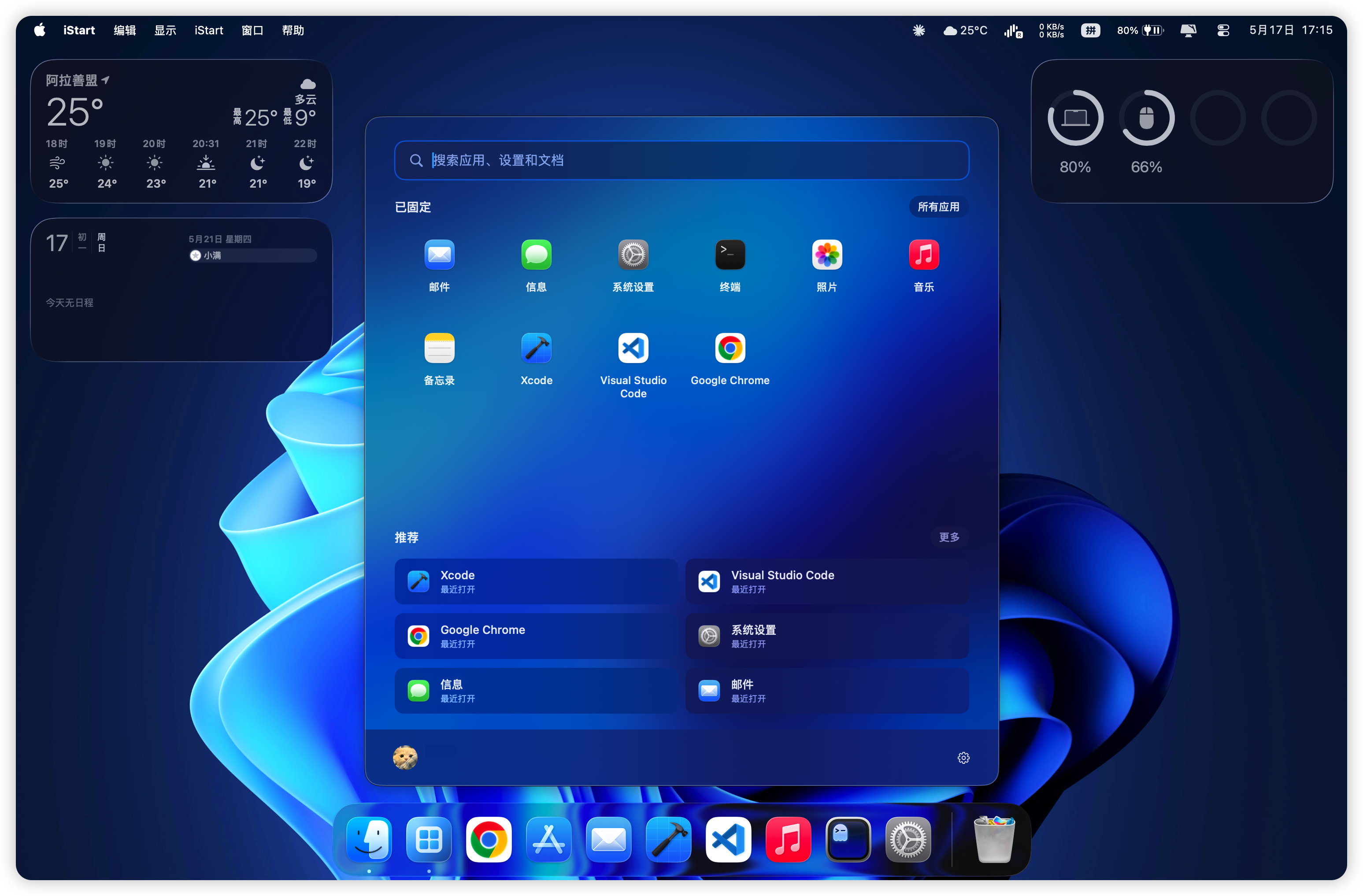Open recommended Visual Studio Code recent item
The height and width of the screenshot is (896, 1363).
click(x=827, y=581)
